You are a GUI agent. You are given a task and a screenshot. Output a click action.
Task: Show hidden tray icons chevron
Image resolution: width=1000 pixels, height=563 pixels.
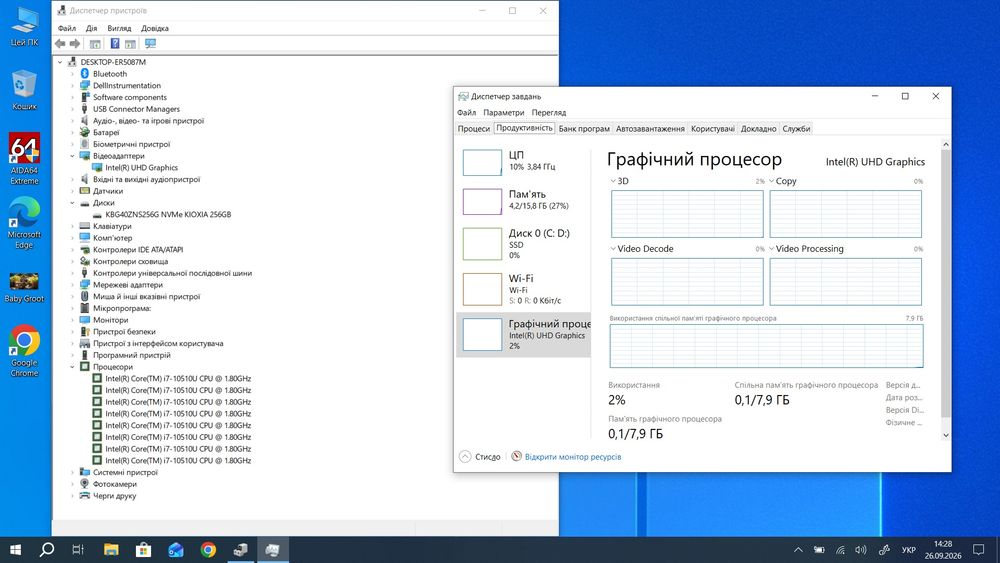(798, 550)
